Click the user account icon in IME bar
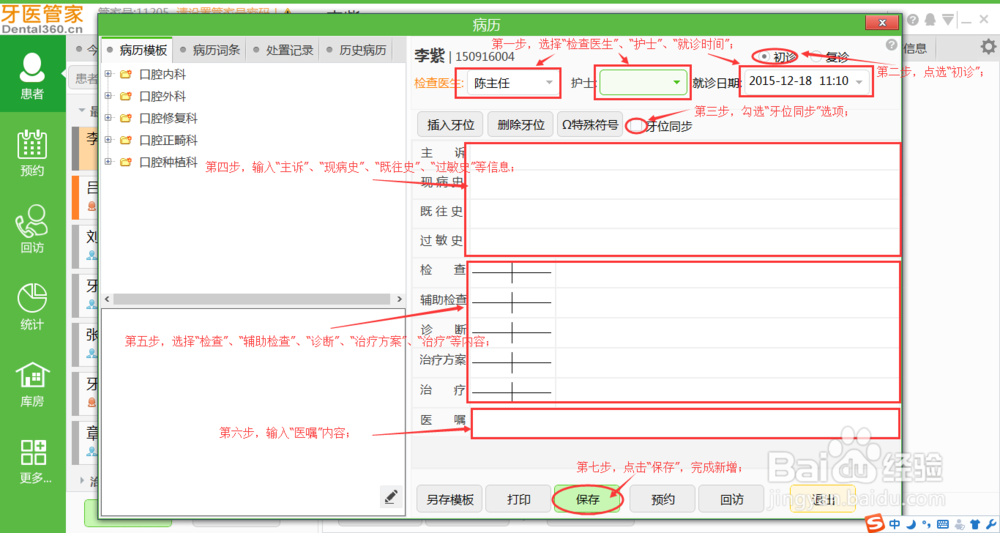Screen dimensions: 1000x533 click(x=959, y=524)
